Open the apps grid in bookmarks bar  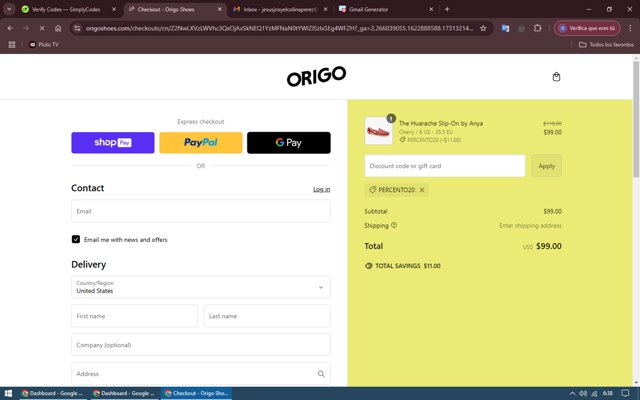(12, 44)
